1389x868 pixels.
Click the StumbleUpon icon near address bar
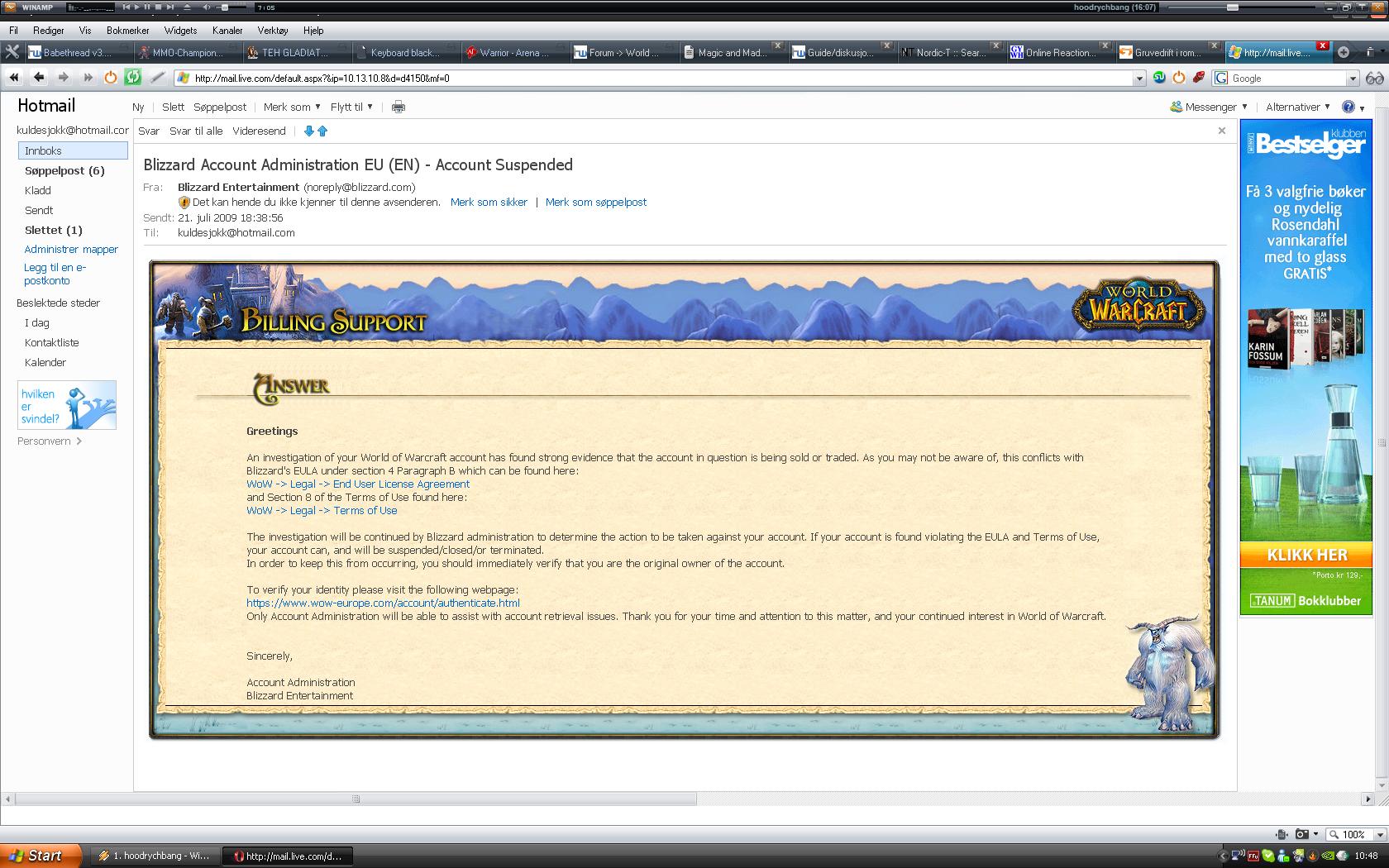pos(1159,78)
